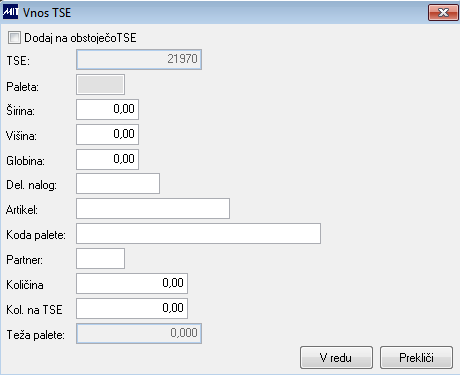Click the Teža palete field
The width and height of the screenshot is (460, 375).
pos(139,333)
